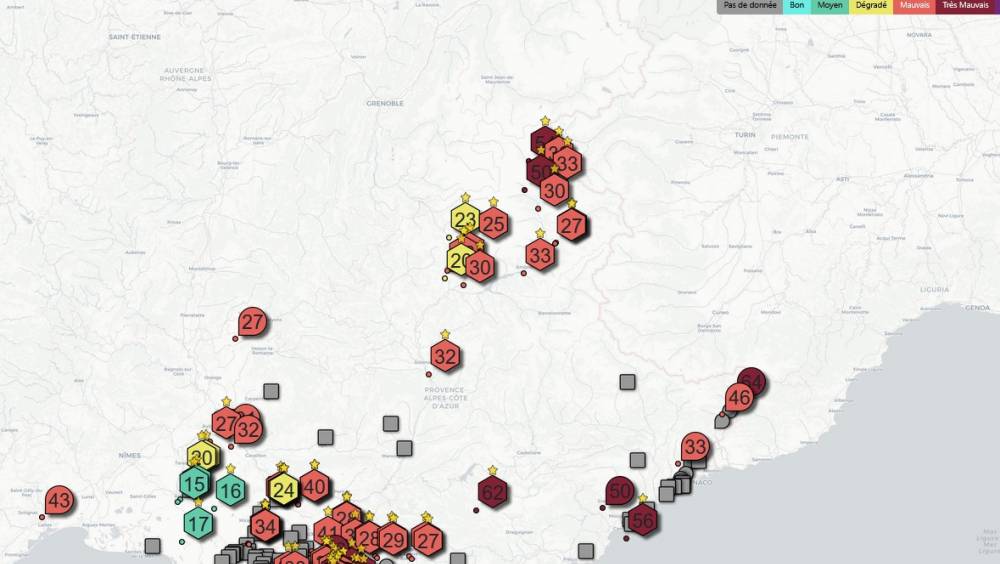
Task: Toggle the 'Moyen' legend category
Action: pyautogui.click(x=829, y=6)
